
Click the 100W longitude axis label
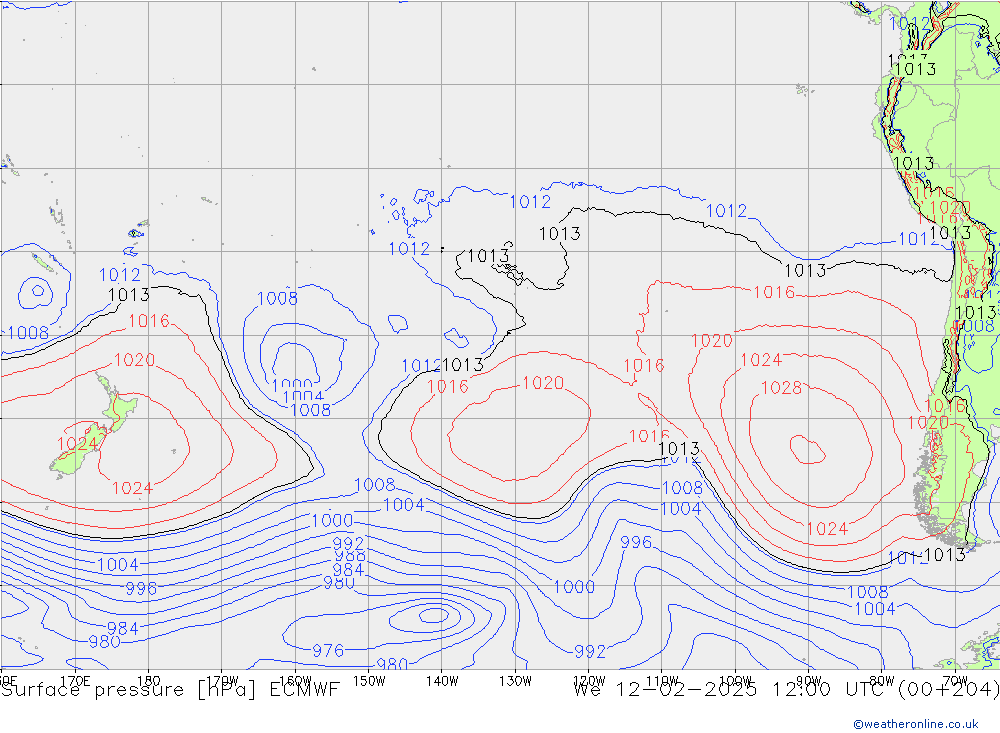tap(735, 681)
